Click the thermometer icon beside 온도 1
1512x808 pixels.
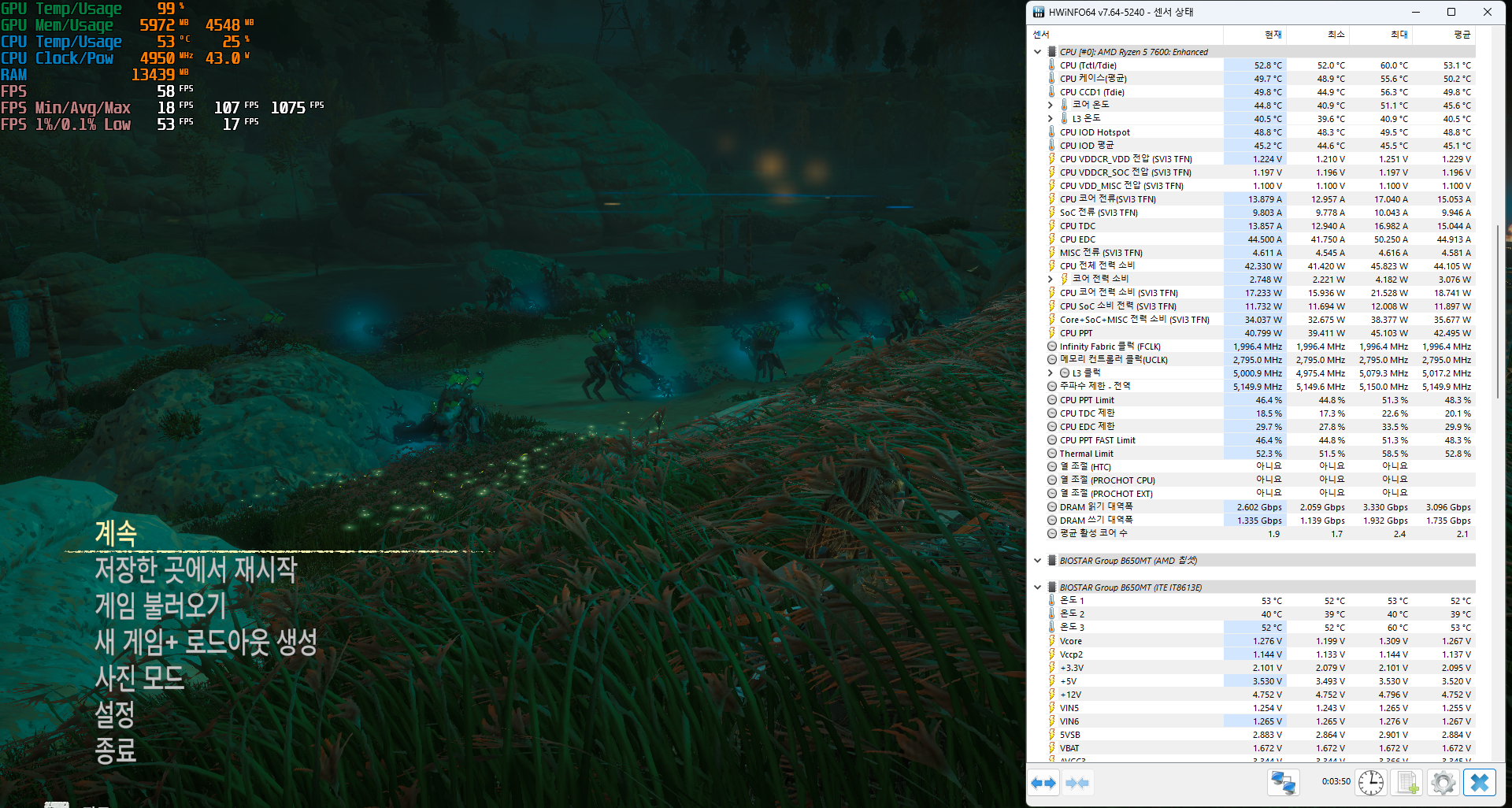pyautogui.click(x=1051, y=601)
